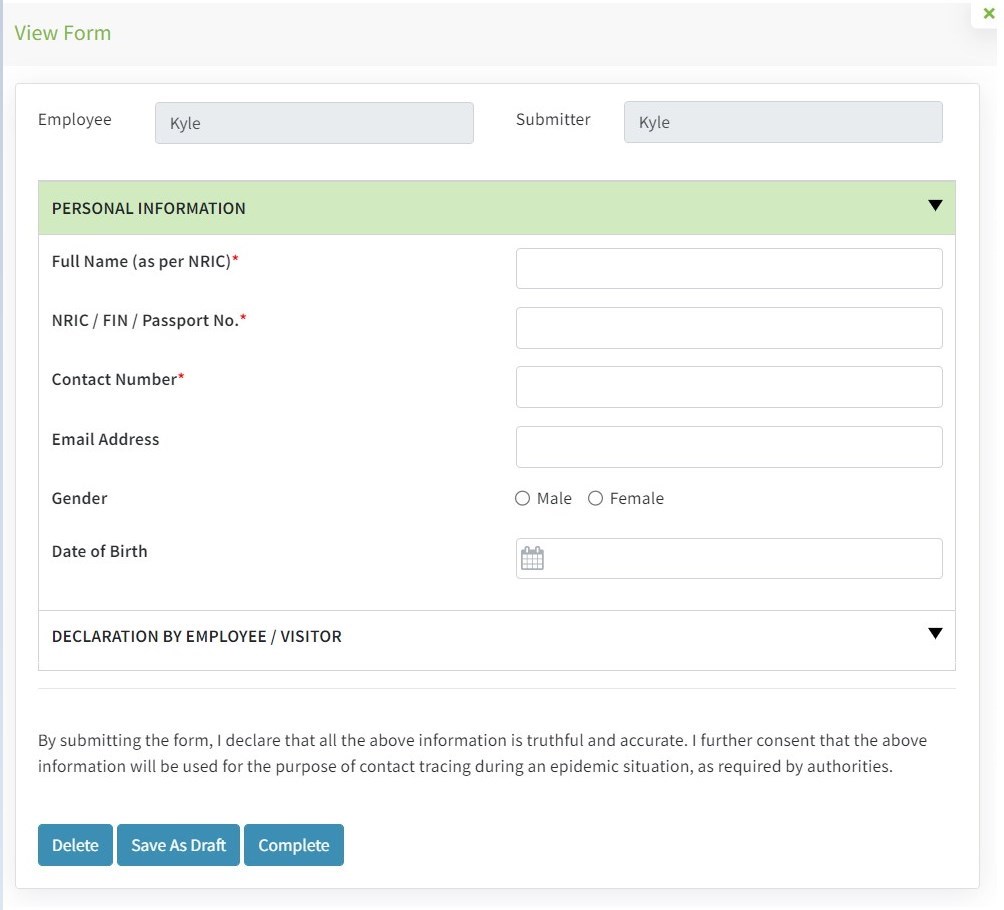Image resolution: width=1004 pixels, height=910 pixels.
Task: Expand the Declaration by Employee / Visitor arrow
Action: tap(935, 633)
